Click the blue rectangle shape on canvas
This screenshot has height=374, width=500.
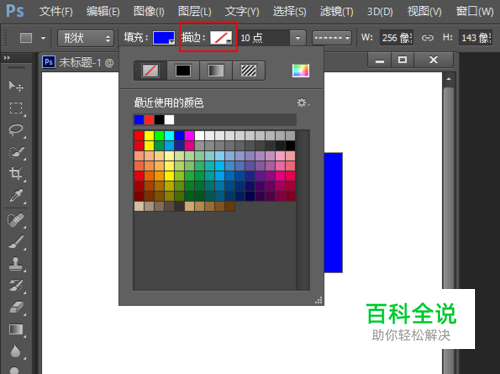click(333, 213)
